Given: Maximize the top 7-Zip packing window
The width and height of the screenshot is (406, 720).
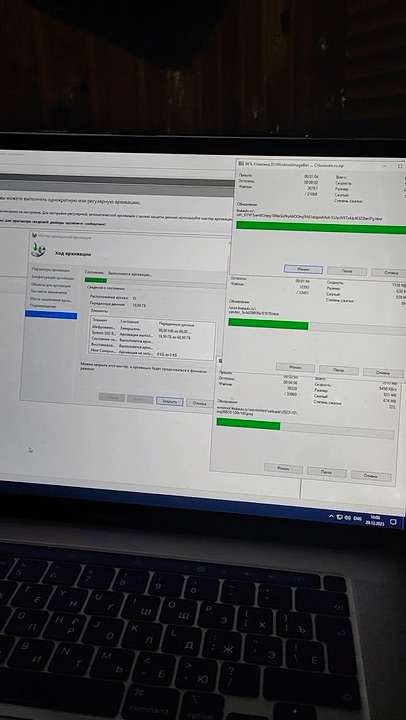Looking at the screenshot, I should point(400,166).
